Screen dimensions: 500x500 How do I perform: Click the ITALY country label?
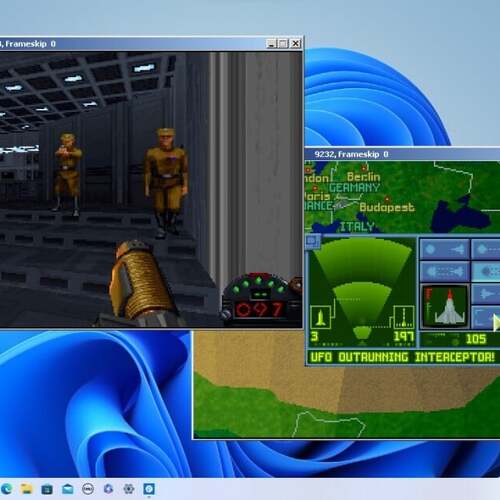click(x=357, y=227)
